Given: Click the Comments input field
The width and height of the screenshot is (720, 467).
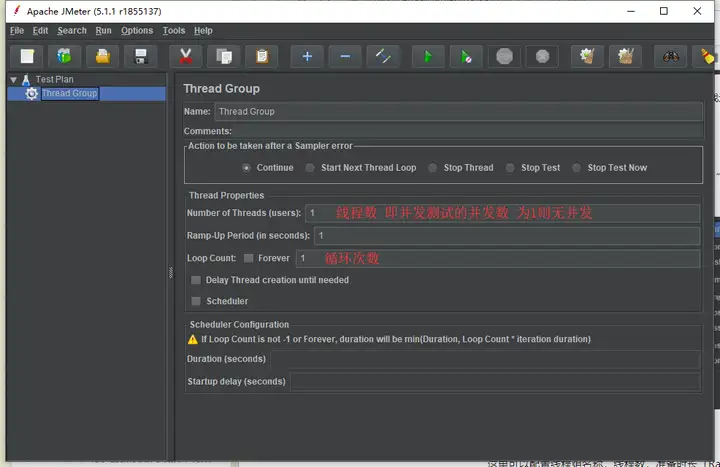Looking at the screenshot, I should click(467, 131).
